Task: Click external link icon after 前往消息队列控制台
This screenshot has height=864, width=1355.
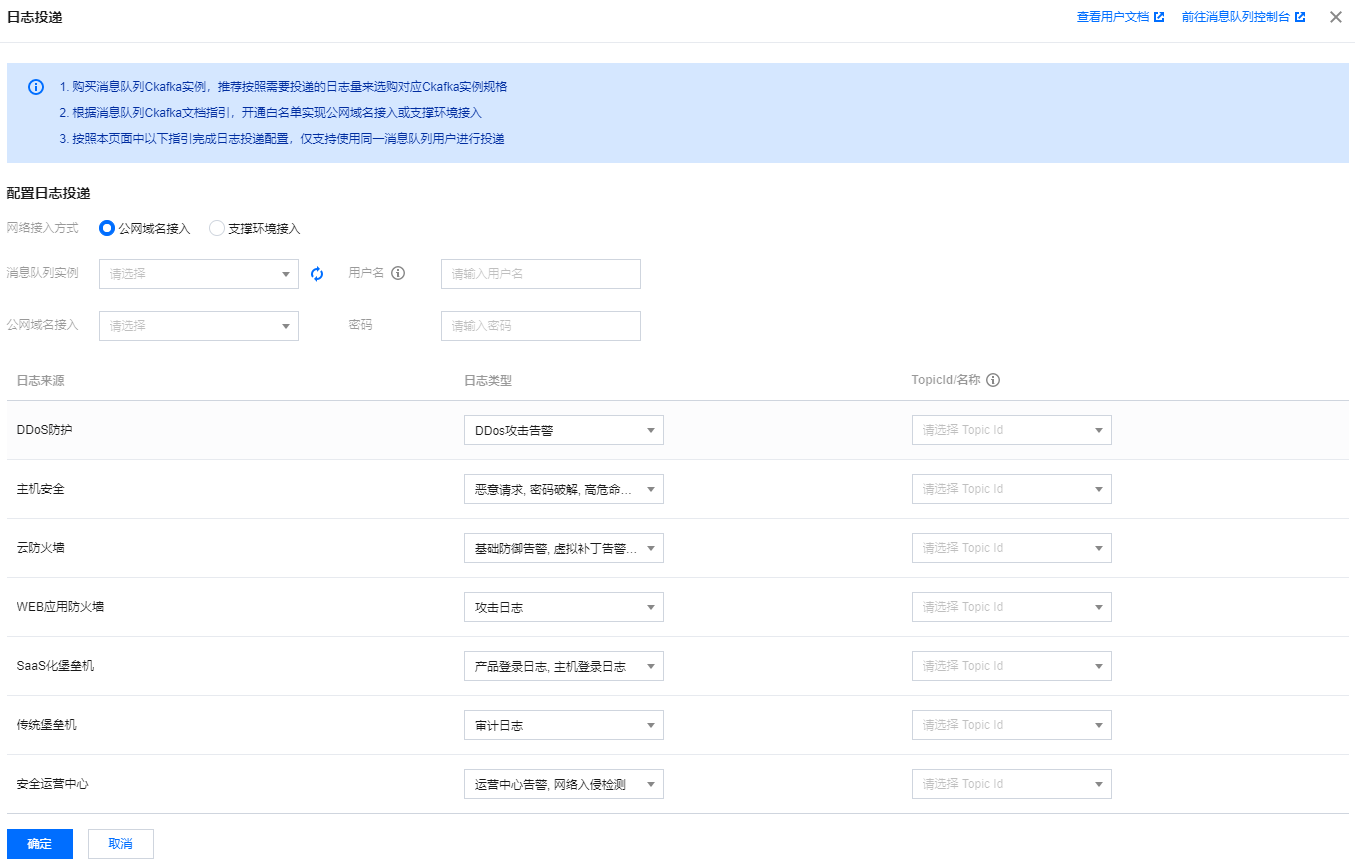Action: point(1300,17)
